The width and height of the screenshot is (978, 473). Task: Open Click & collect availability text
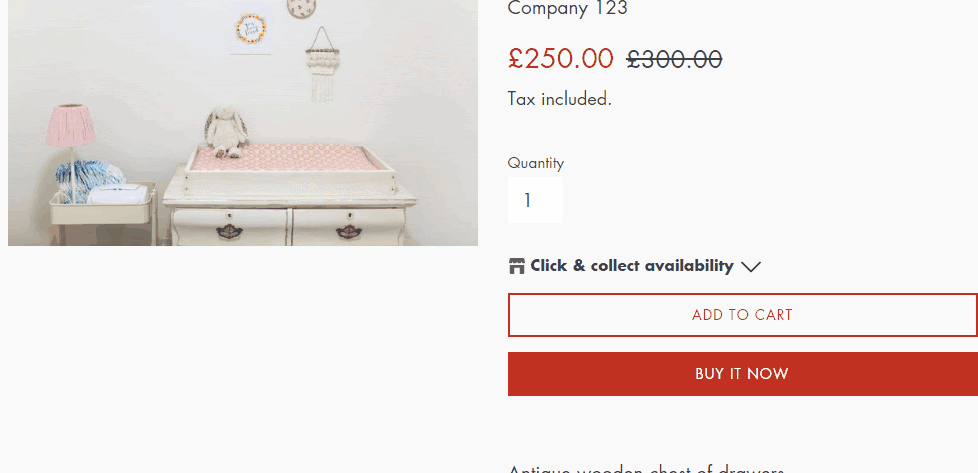(x=631, y=266)
